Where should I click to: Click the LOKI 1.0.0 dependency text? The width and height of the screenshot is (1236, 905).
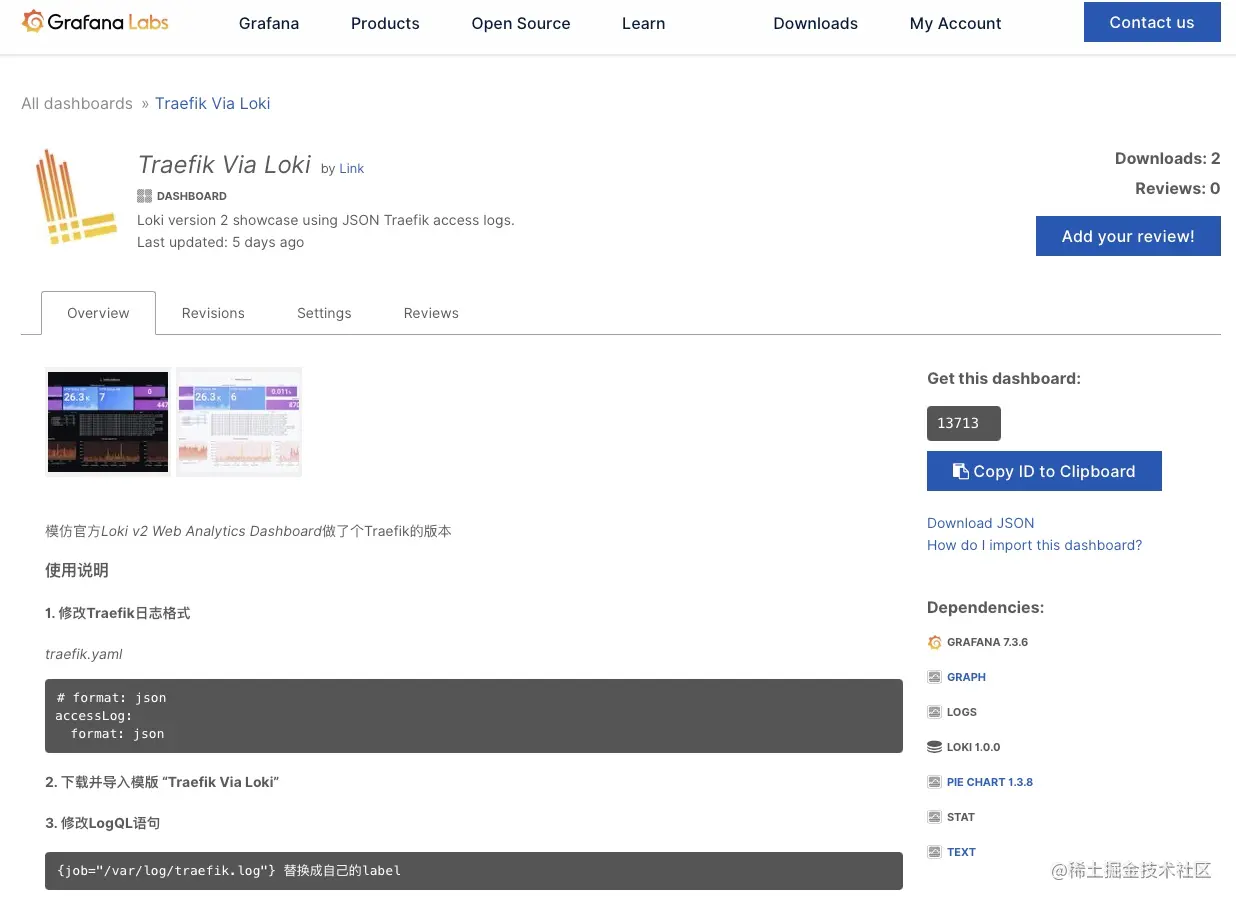(973, 747)
